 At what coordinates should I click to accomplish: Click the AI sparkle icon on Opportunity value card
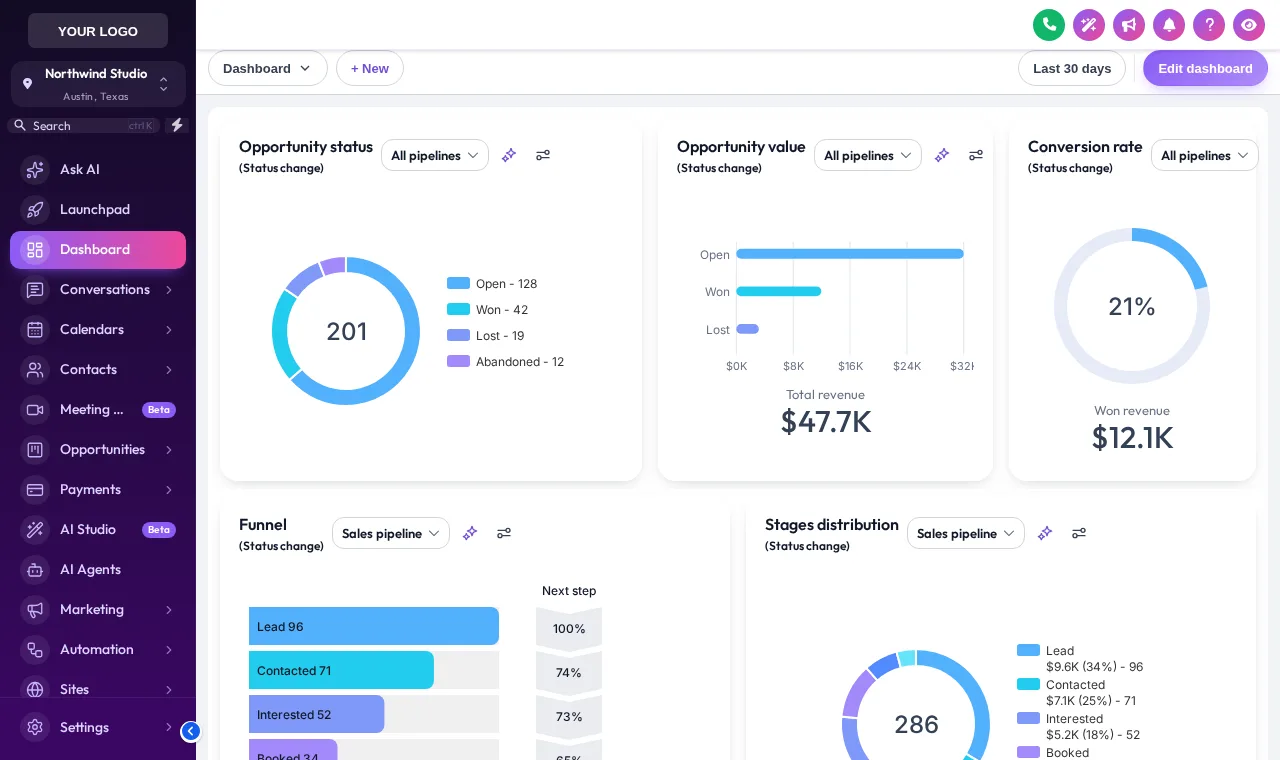(942, 155)
